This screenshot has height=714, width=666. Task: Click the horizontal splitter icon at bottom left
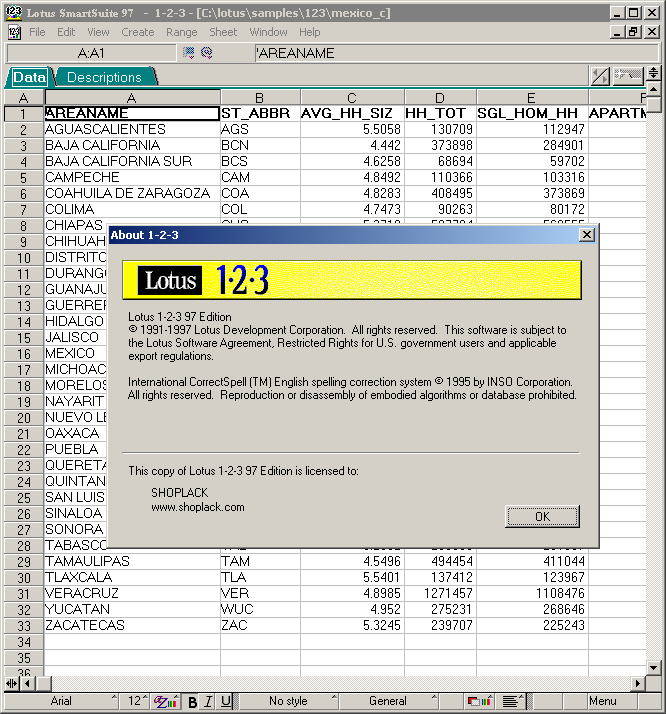[x=12, y=683]
